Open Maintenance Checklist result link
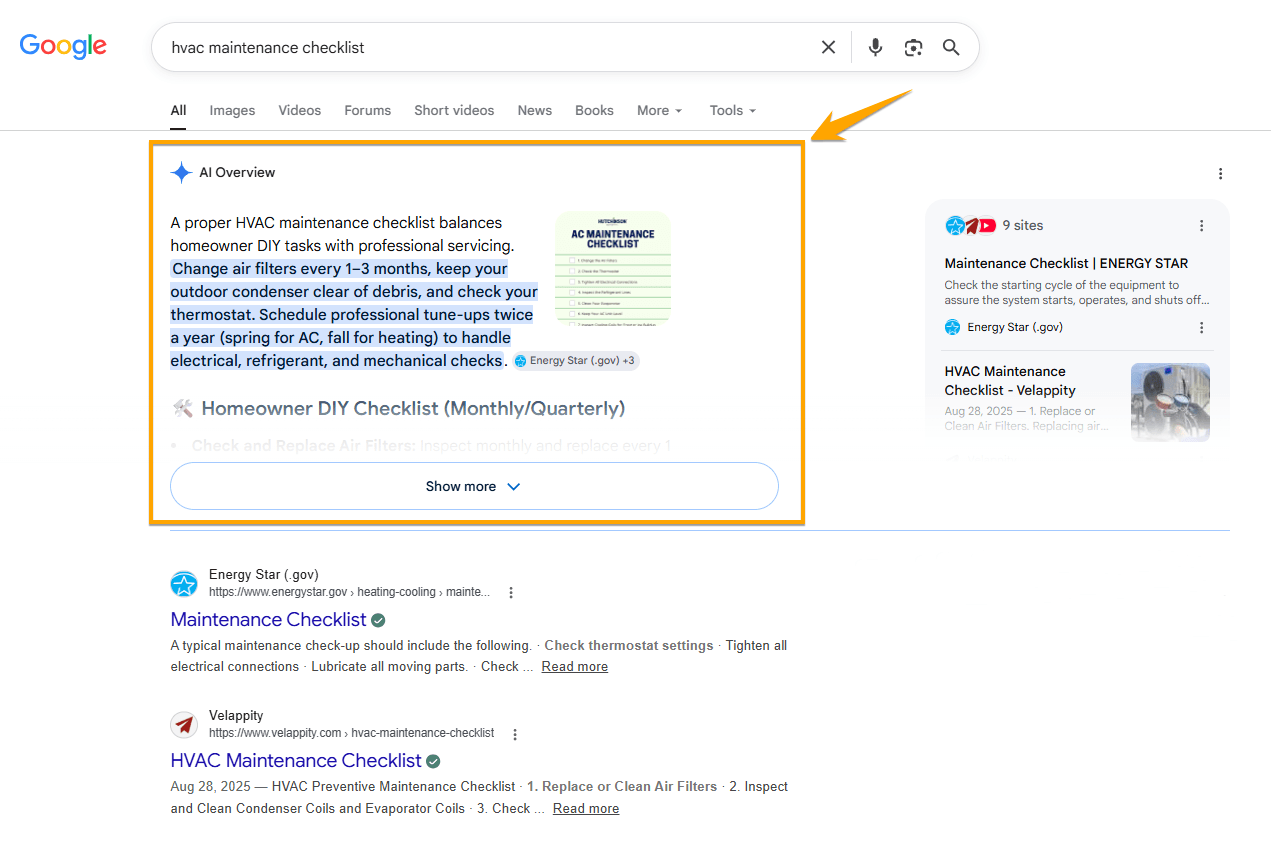1271x841 pixels. (269, 620)
